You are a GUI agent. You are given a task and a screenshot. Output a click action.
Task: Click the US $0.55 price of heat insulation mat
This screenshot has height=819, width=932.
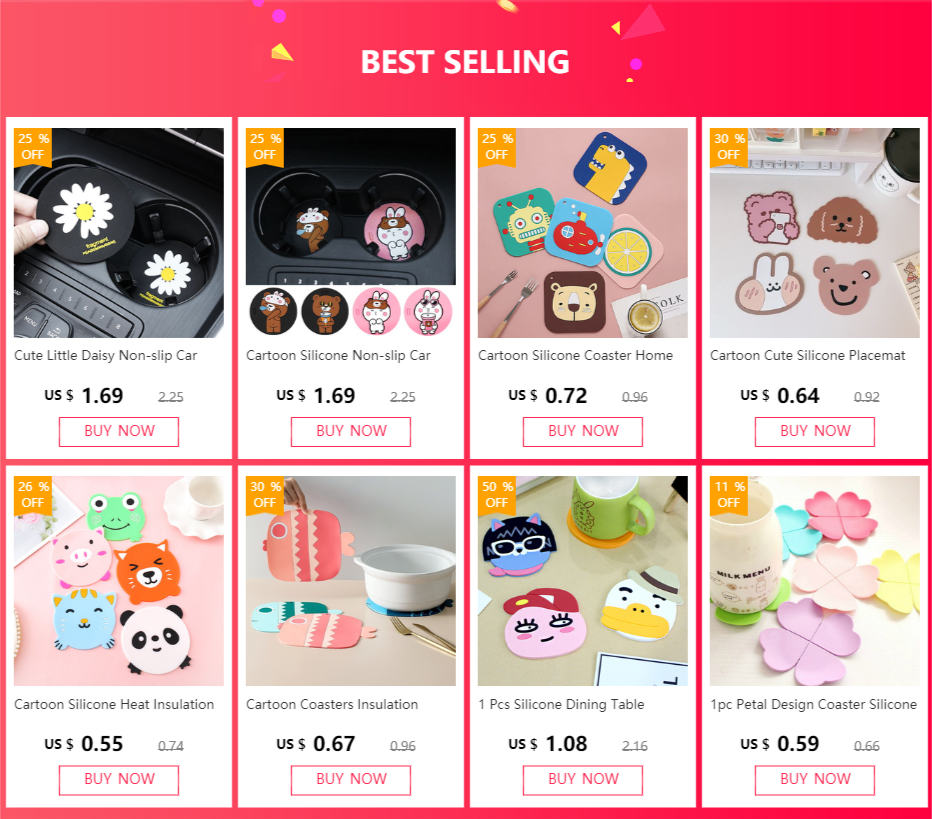84,744
